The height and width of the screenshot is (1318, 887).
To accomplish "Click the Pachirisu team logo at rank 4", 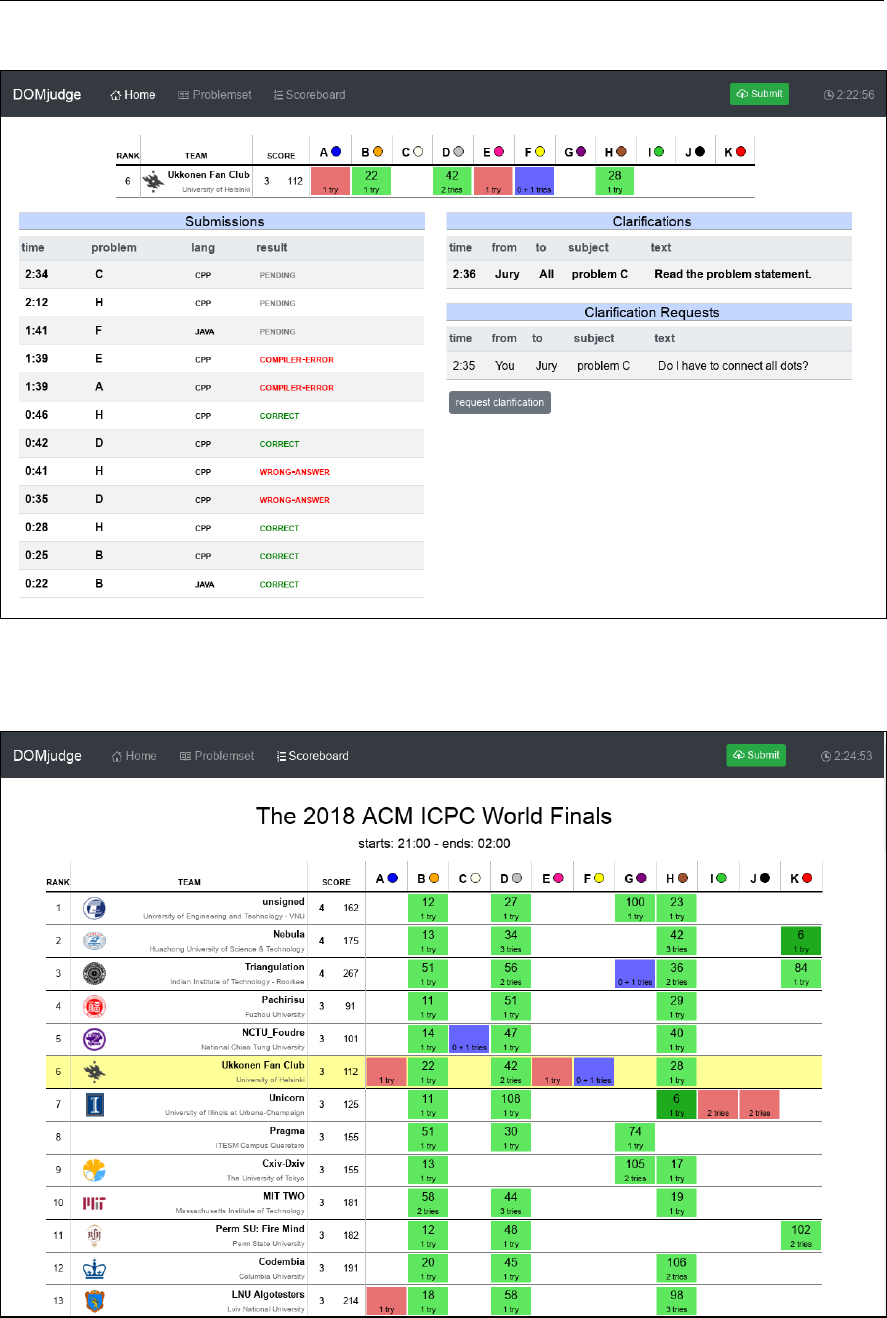I will point(94,1007).
